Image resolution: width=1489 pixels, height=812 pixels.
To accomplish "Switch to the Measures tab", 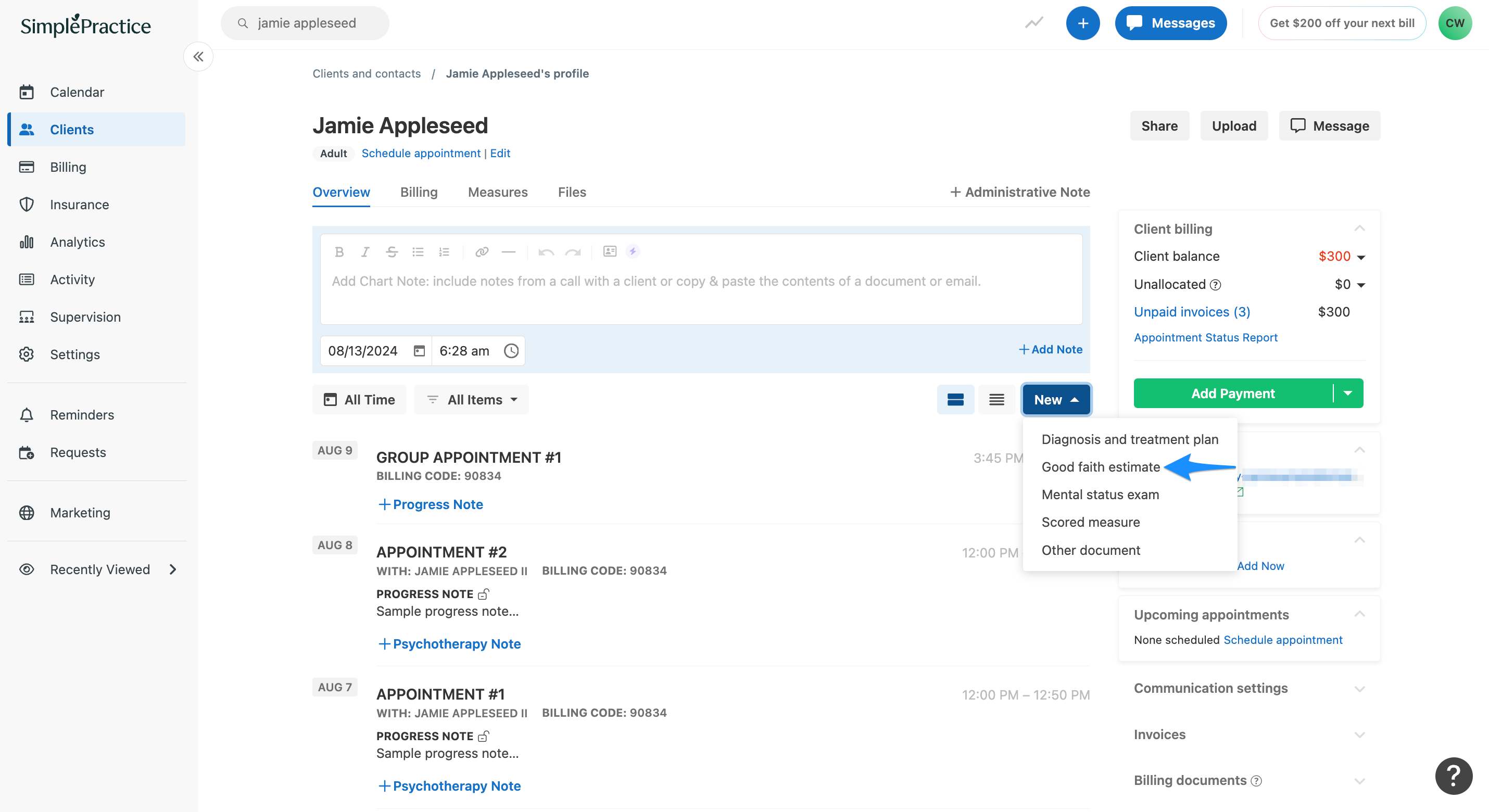I will point(498,192).
